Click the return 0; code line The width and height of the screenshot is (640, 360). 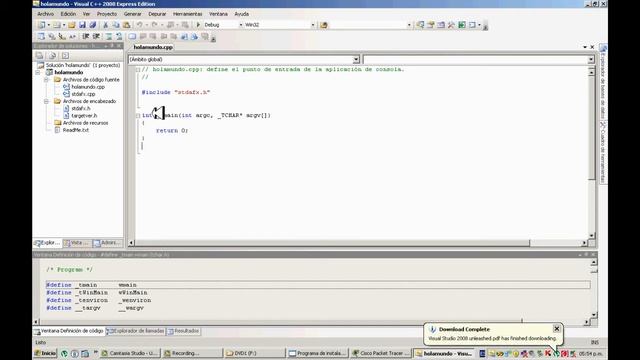coord(172,131)
